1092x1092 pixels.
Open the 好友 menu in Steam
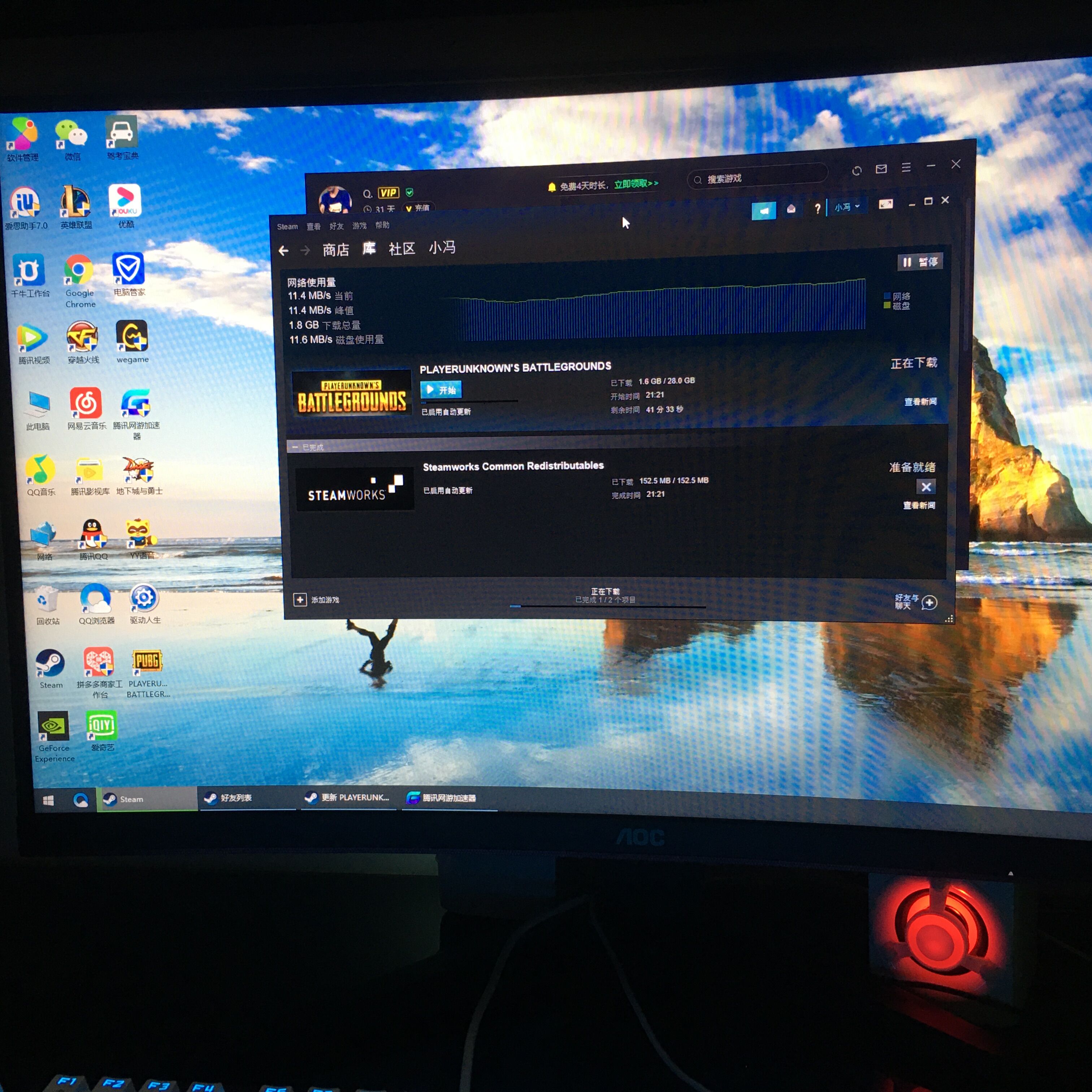coord(336,226)
